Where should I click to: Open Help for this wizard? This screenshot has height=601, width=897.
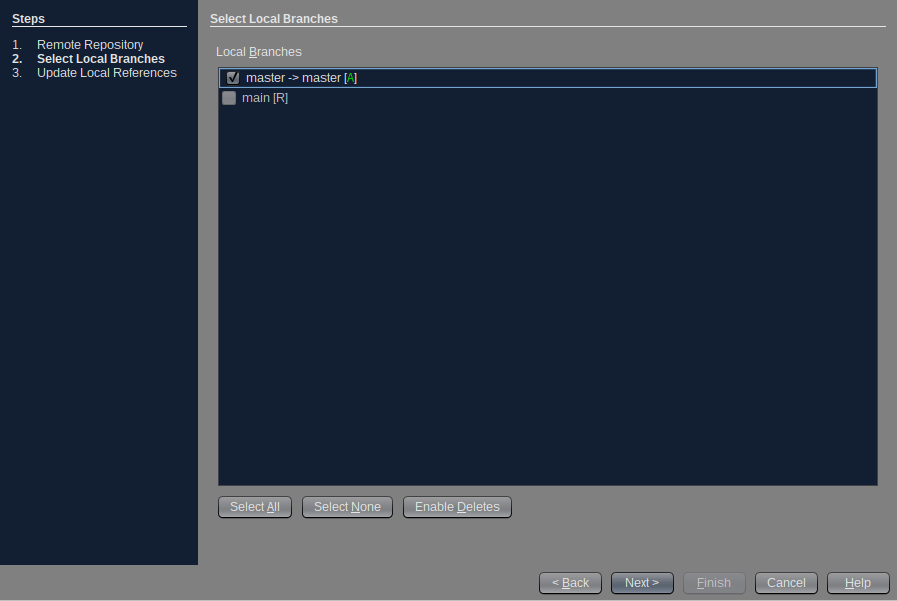858,583
